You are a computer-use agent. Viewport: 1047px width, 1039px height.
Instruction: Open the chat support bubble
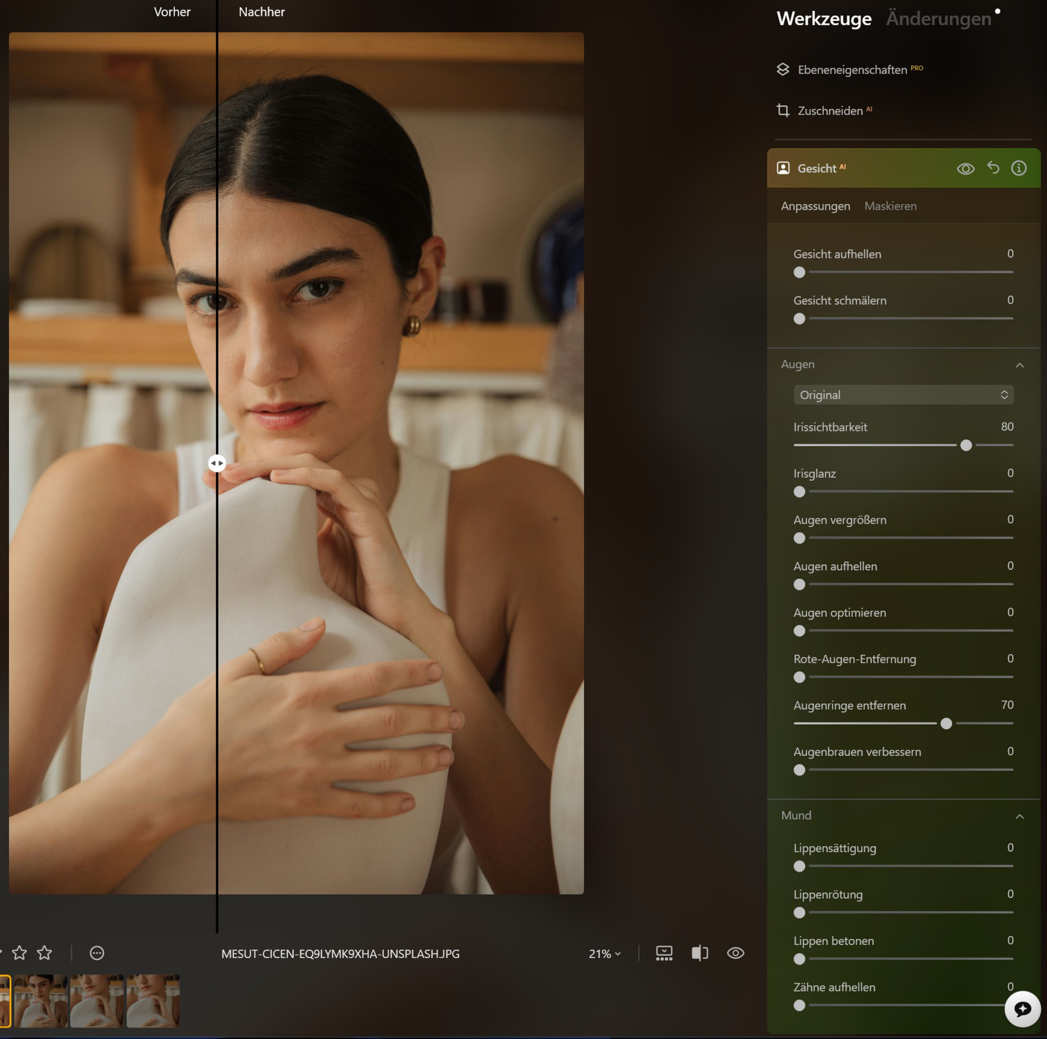[1022, 1009]
